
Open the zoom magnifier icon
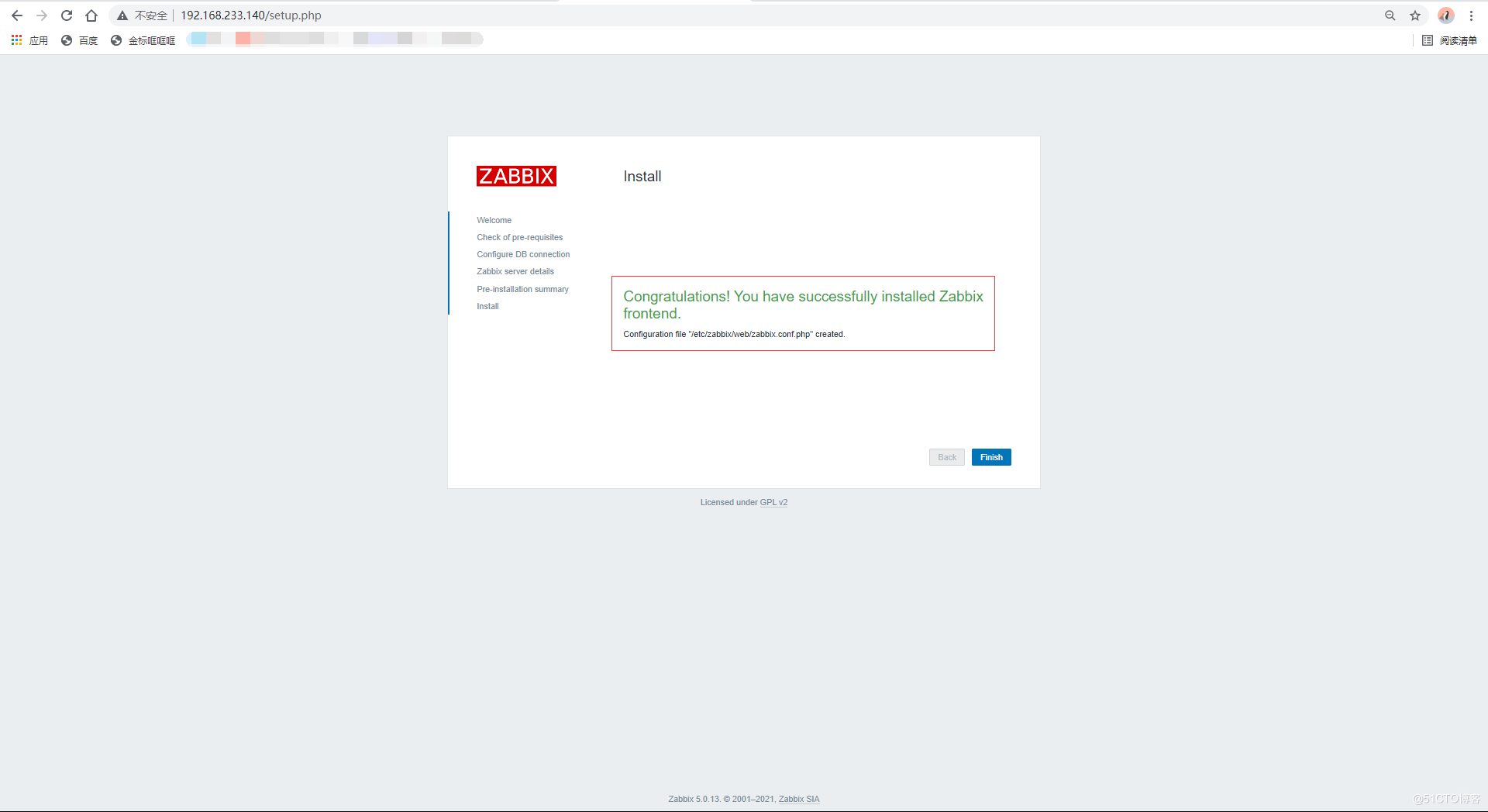click(x=1390, y=15)
